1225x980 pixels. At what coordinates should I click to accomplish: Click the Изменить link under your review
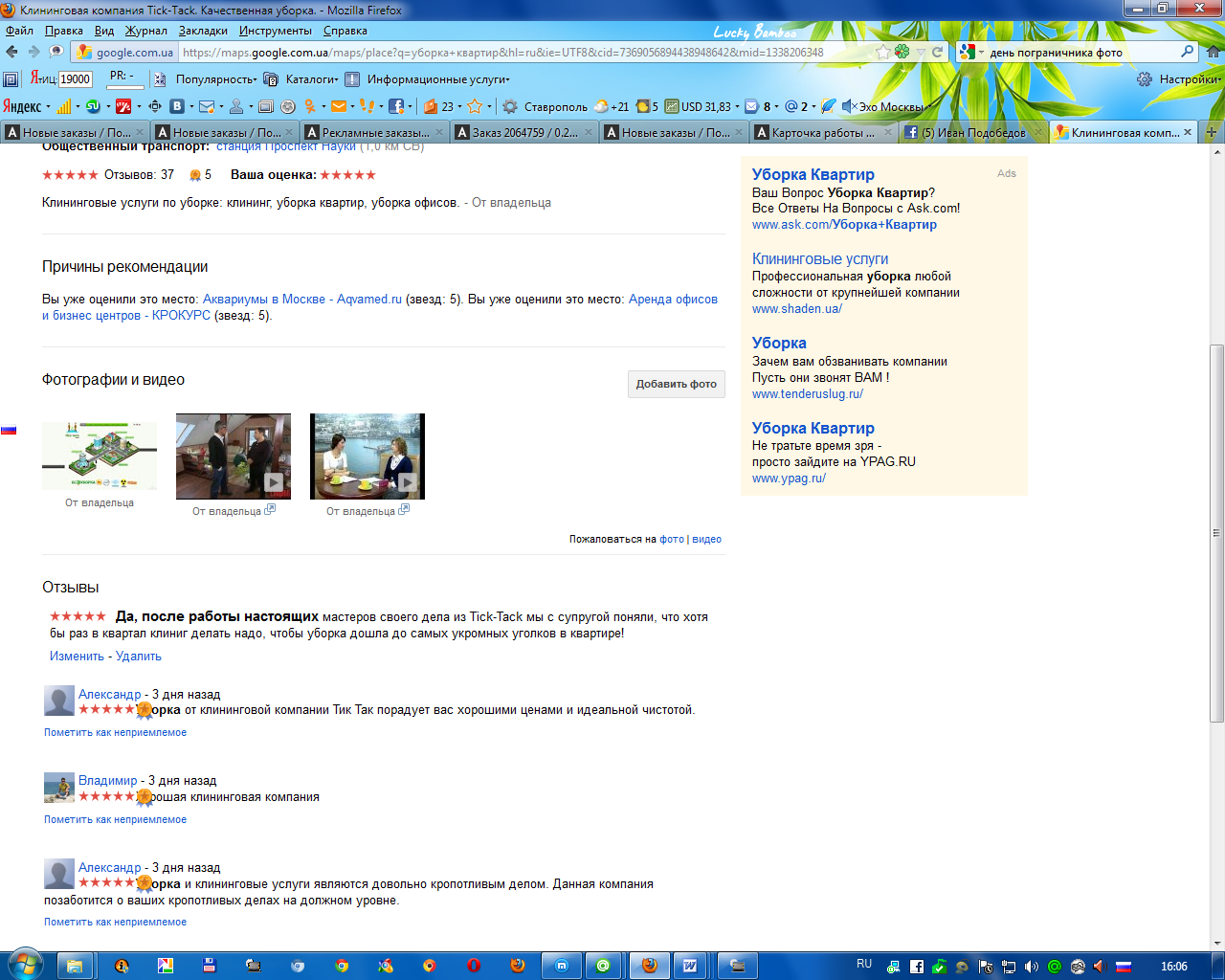pos(77,656)
